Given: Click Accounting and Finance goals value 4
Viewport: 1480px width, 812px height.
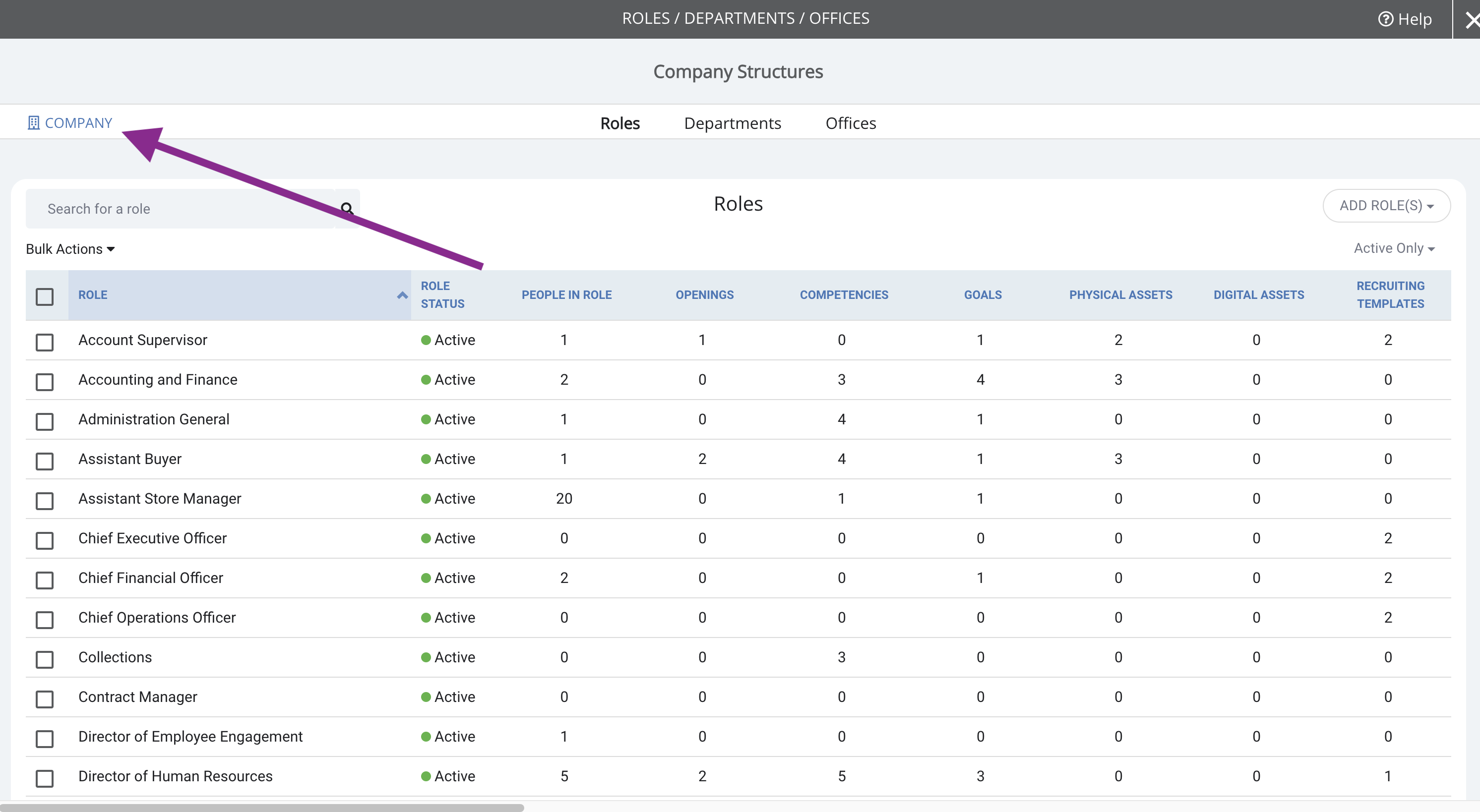Looking at the screenshot, I should click(980, 380).
